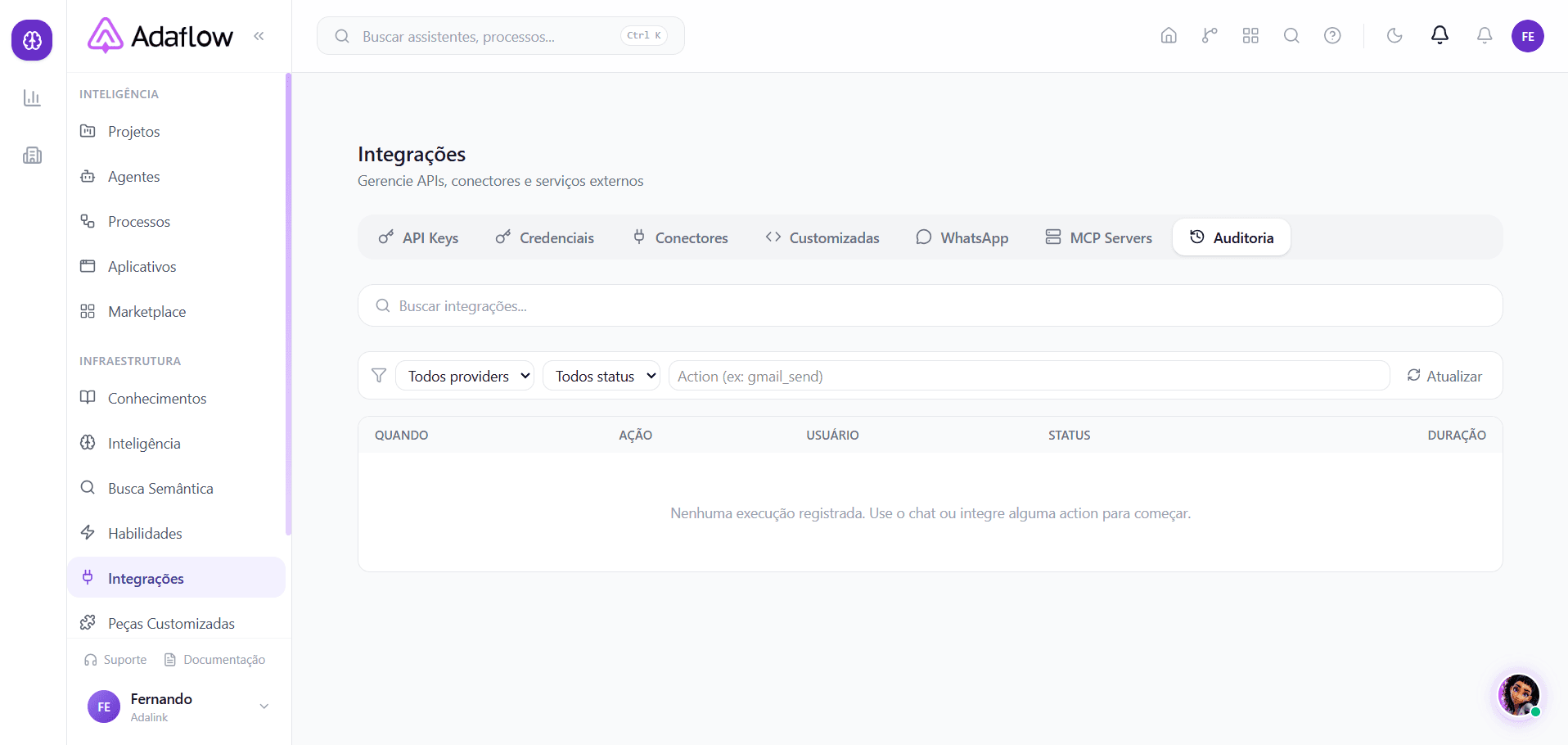Open the dark bell notifications icon
Screen dimensions: 1568x745
coord(1440,35)
